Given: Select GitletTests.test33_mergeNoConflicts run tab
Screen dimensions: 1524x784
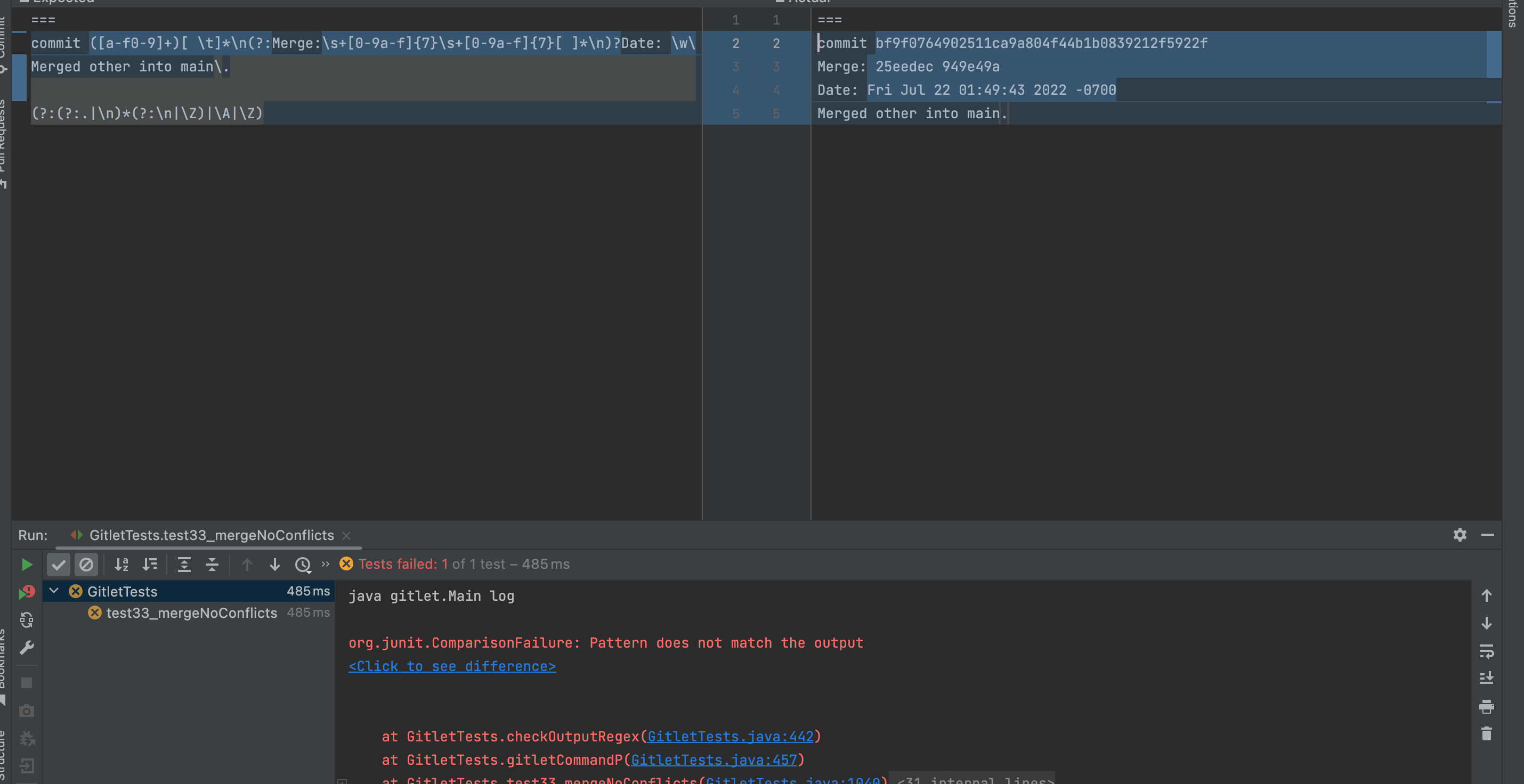Looking at the screenshot, I should [211, 535].
